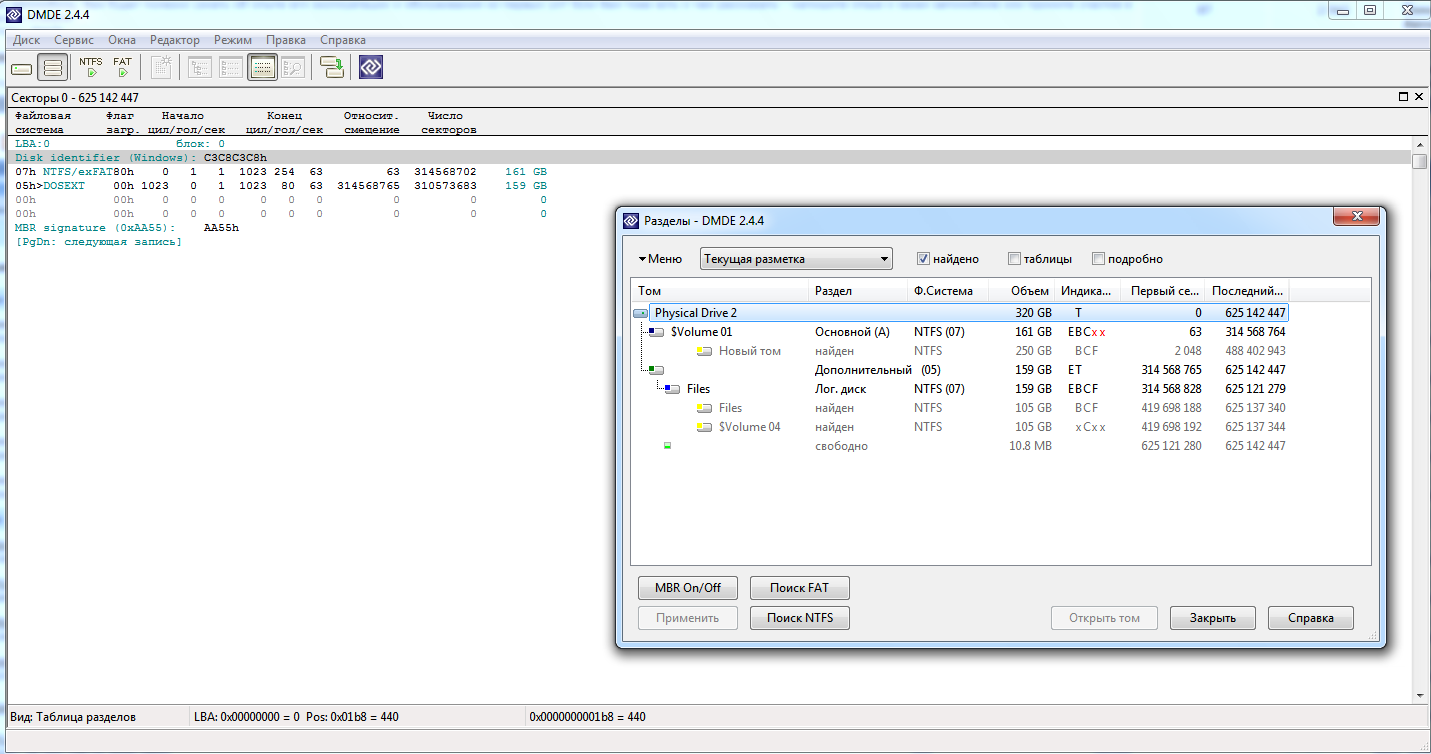Open the Сервис menu
The width and height of the screenshot is (1431, 754).
point(74,40)
